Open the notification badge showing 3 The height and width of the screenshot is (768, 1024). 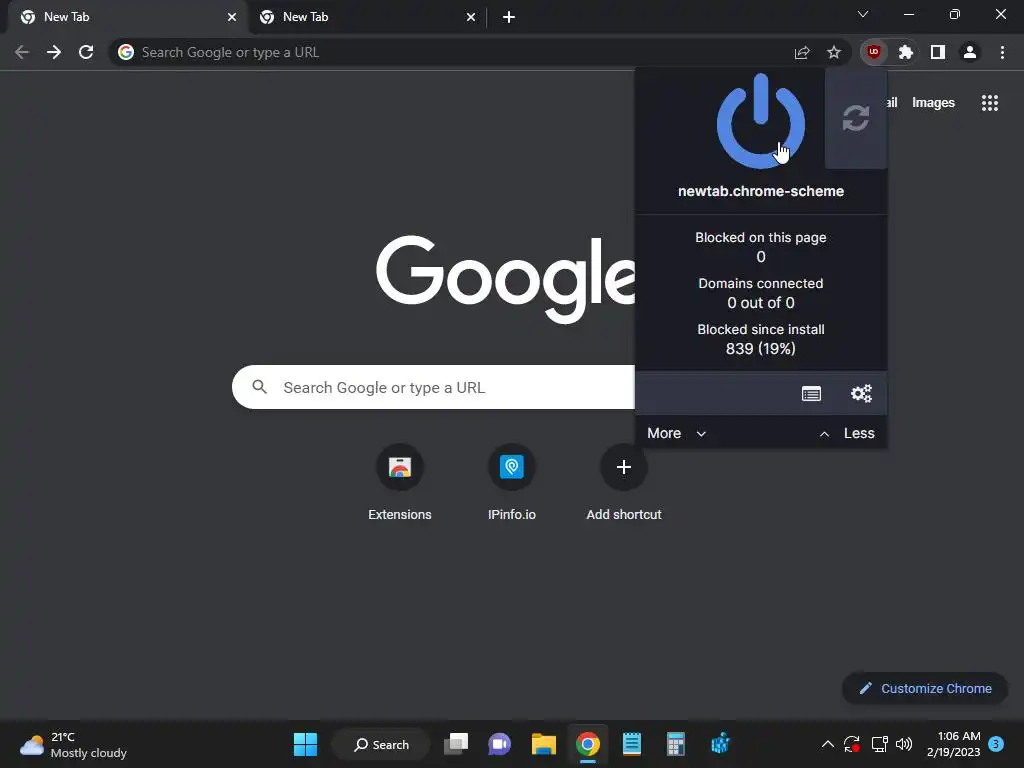coord(996,744)
